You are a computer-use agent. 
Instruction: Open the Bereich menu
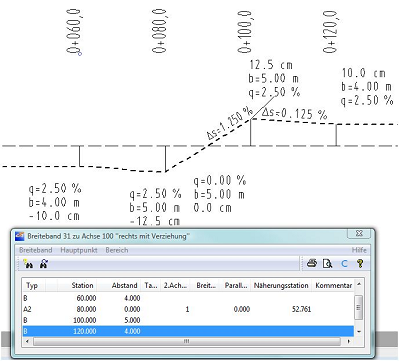click(117, 250)
